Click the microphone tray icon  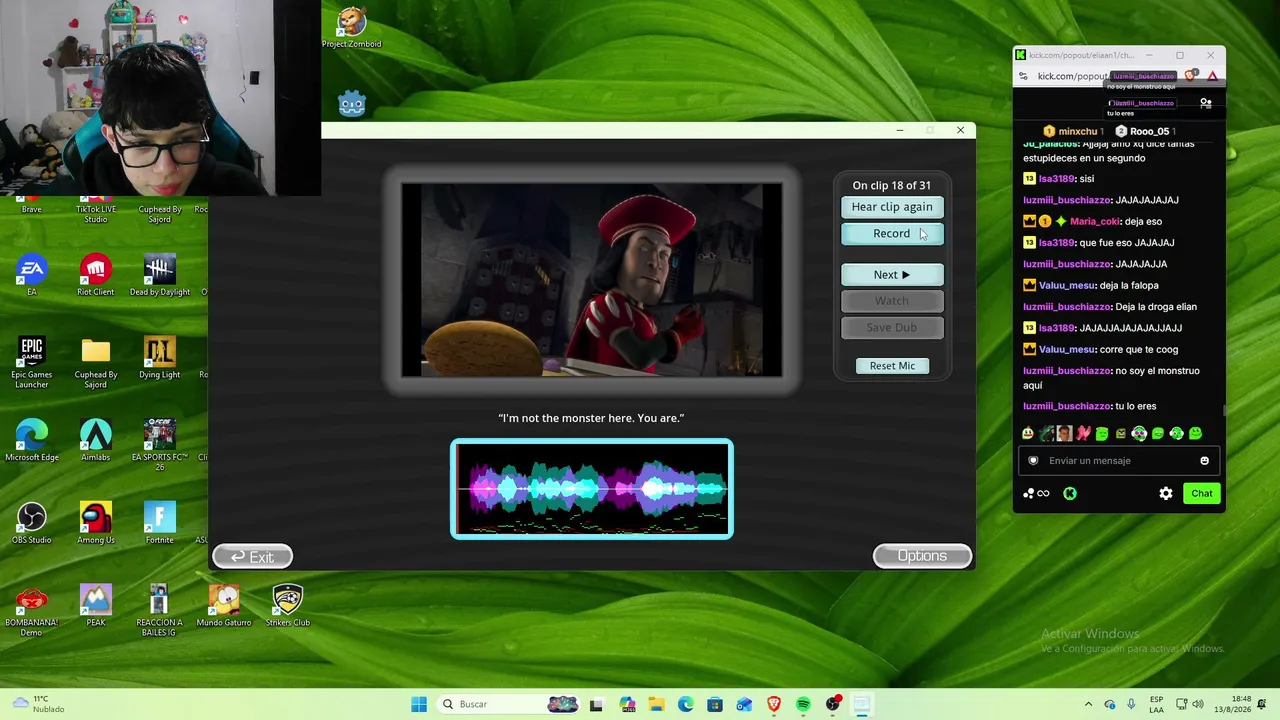[1131, 705]
